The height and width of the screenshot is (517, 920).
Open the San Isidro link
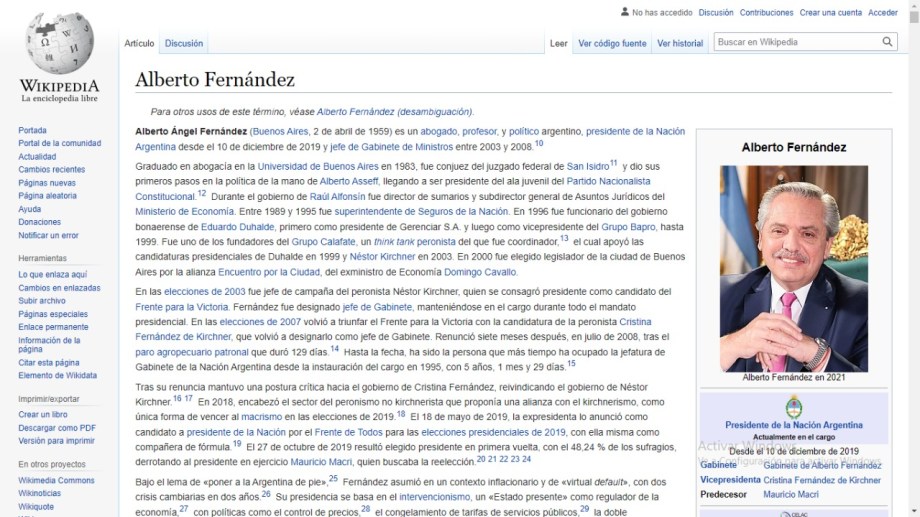tap(588, 167)
